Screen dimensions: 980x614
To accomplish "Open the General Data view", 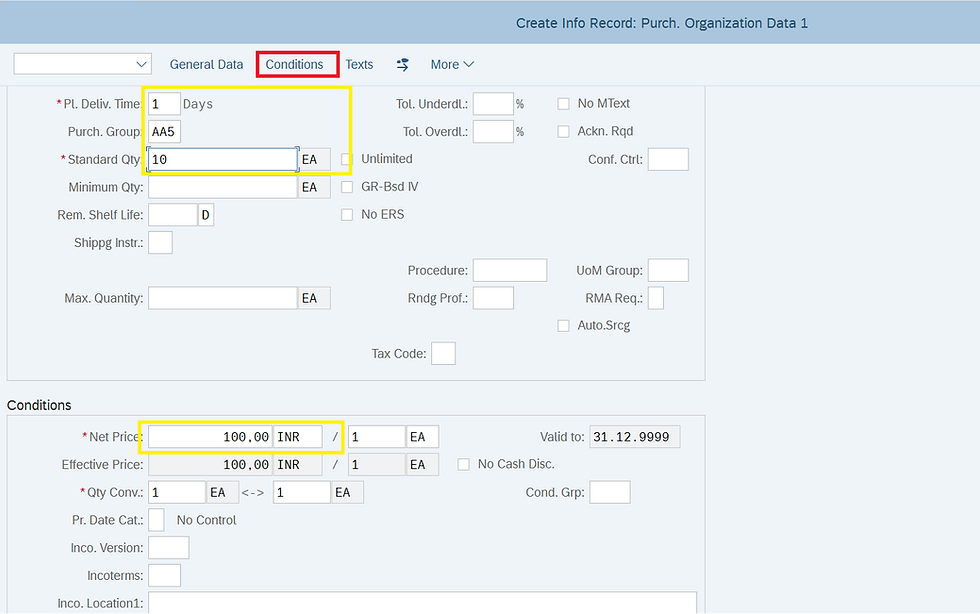I will pos(206,64).
